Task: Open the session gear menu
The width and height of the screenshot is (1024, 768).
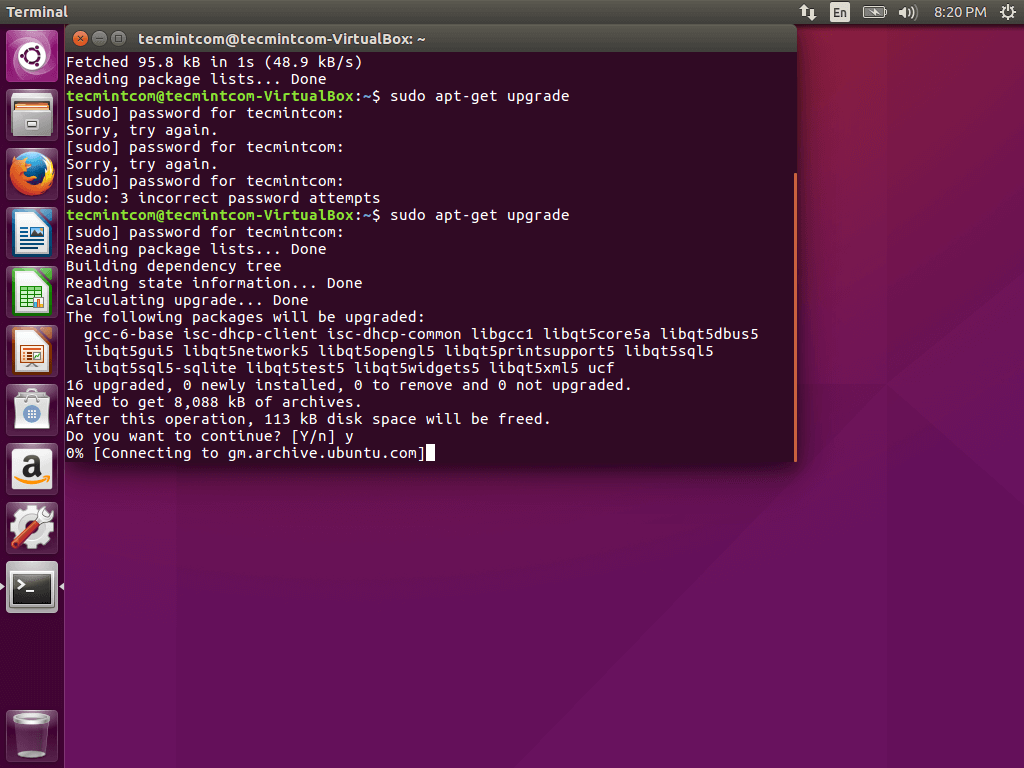Action: tap(1008, 12)
